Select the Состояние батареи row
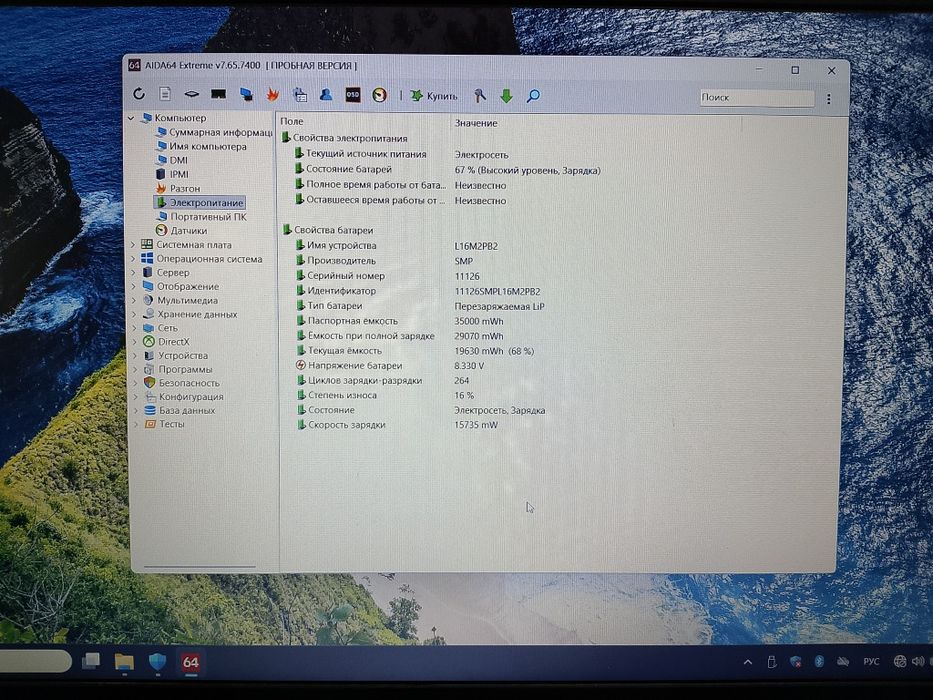The height and width of the screenshot is (700, 933). click(x=343, y=169)
